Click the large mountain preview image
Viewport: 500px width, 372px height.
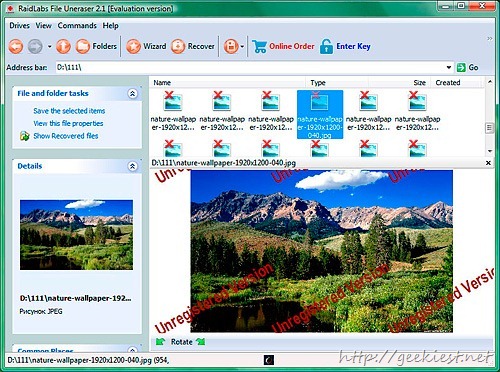pyautogui.click(x=321, y=251)
